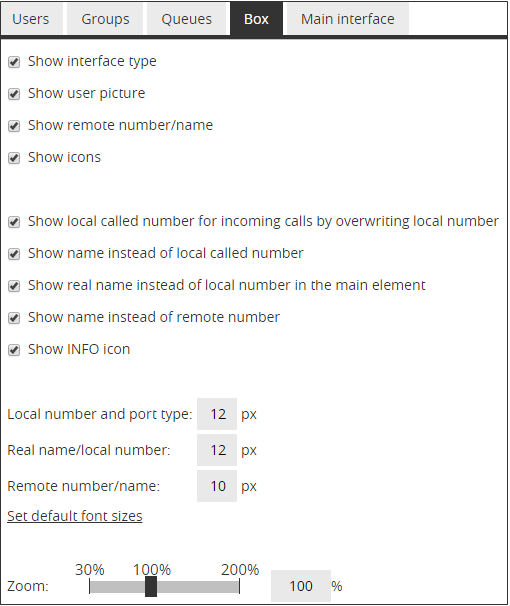Toggle Show real name in main element
This screenshot has height=606, width=510.
(x=14, y=286)
